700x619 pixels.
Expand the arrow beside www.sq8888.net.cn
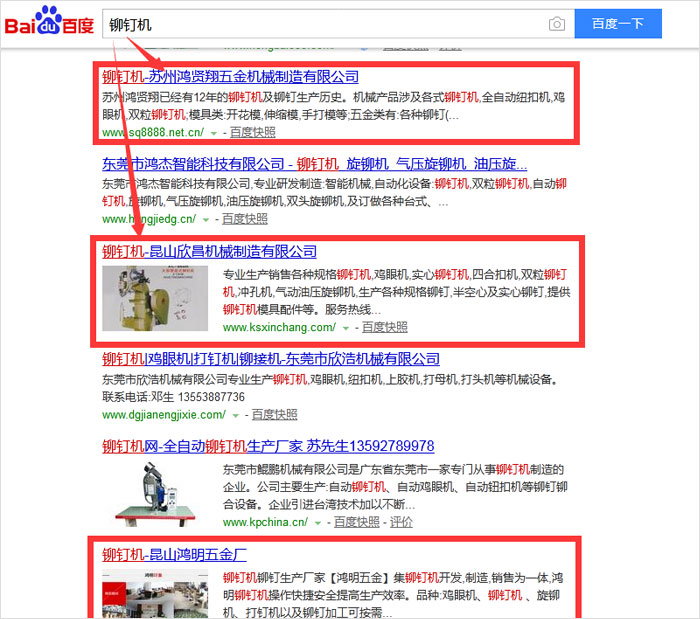click(x=215, y=133)
